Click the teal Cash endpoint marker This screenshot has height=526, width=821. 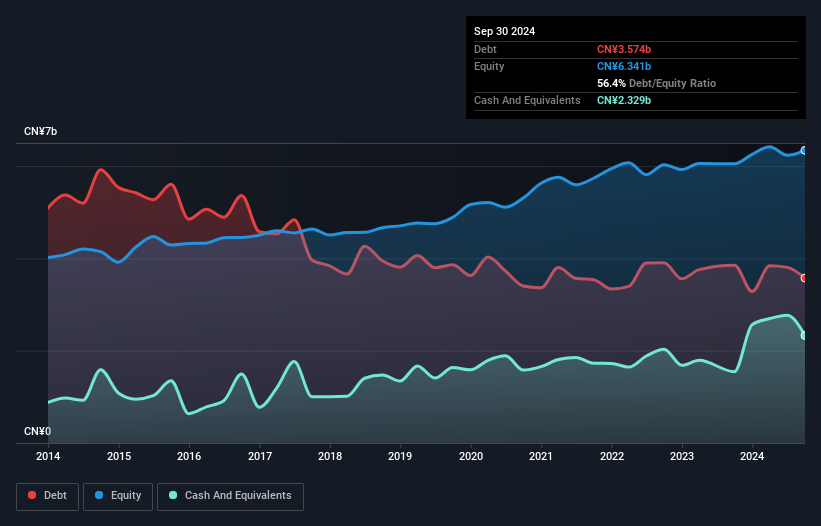(804, 335)
